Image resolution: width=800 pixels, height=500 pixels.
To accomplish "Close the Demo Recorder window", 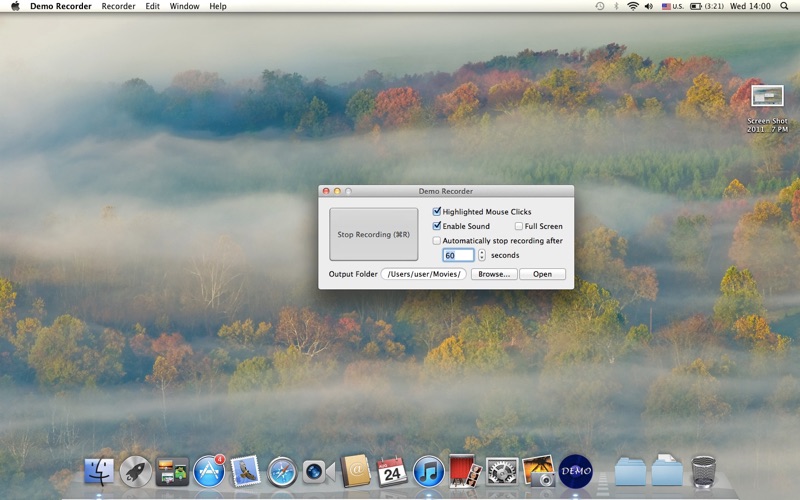I will pyautogui.click(x=326, y=191).
